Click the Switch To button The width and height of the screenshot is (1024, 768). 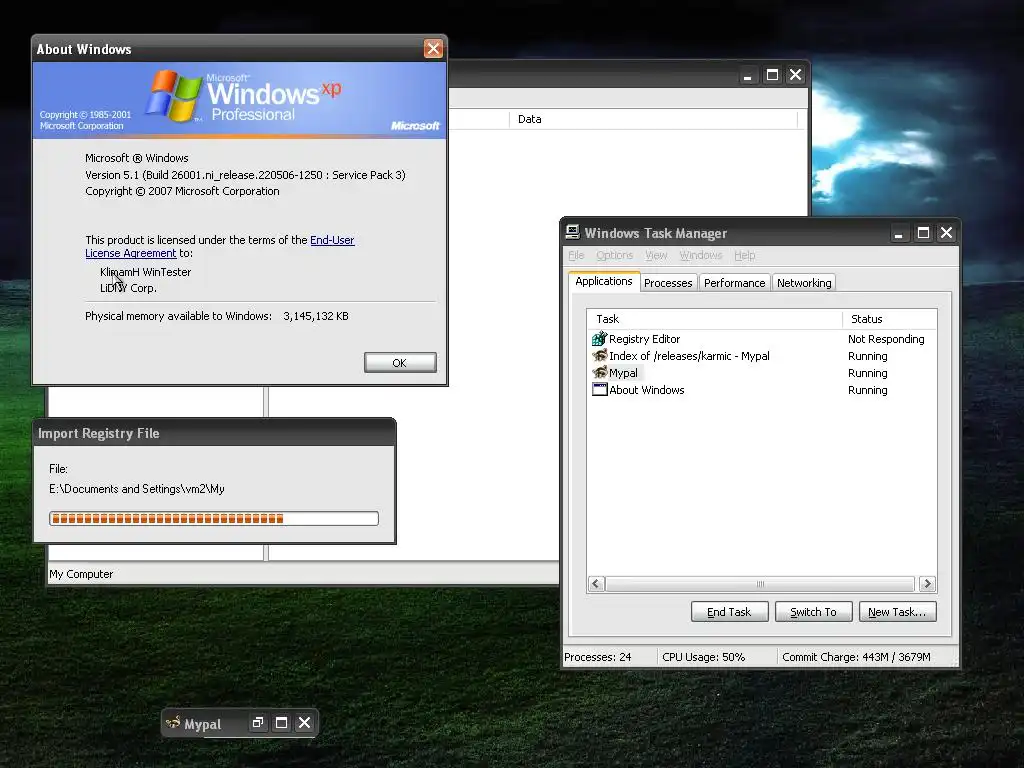coord(813,612)
